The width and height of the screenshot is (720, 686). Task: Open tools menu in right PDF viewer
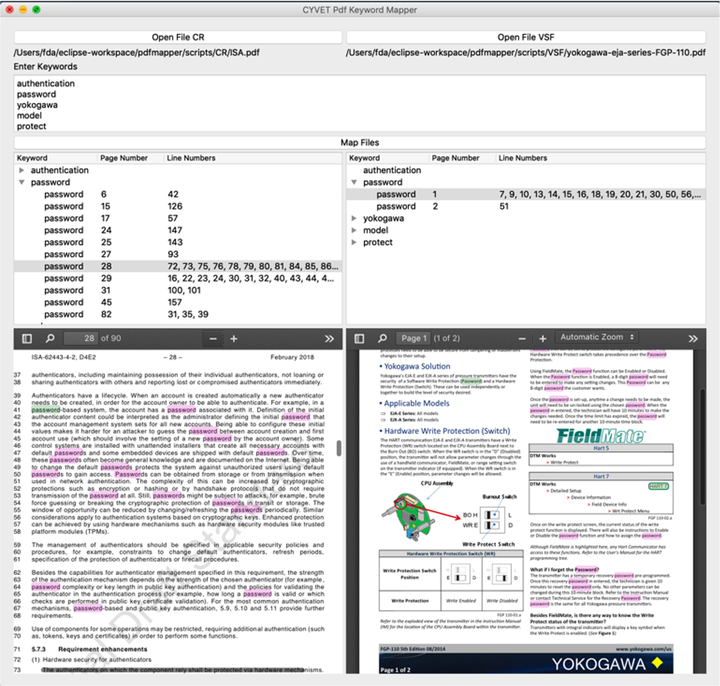pyautogui.click(x=694, y=338)
